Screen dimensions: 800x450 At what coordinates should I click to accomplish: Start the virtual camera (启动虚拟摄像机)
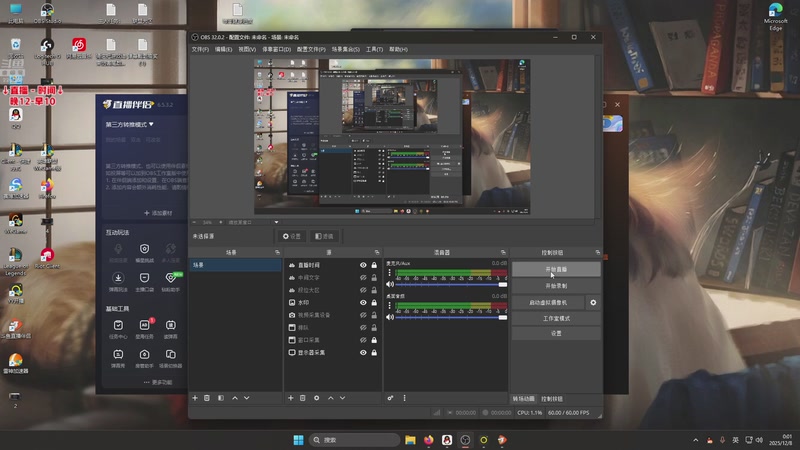coord(548,303)
